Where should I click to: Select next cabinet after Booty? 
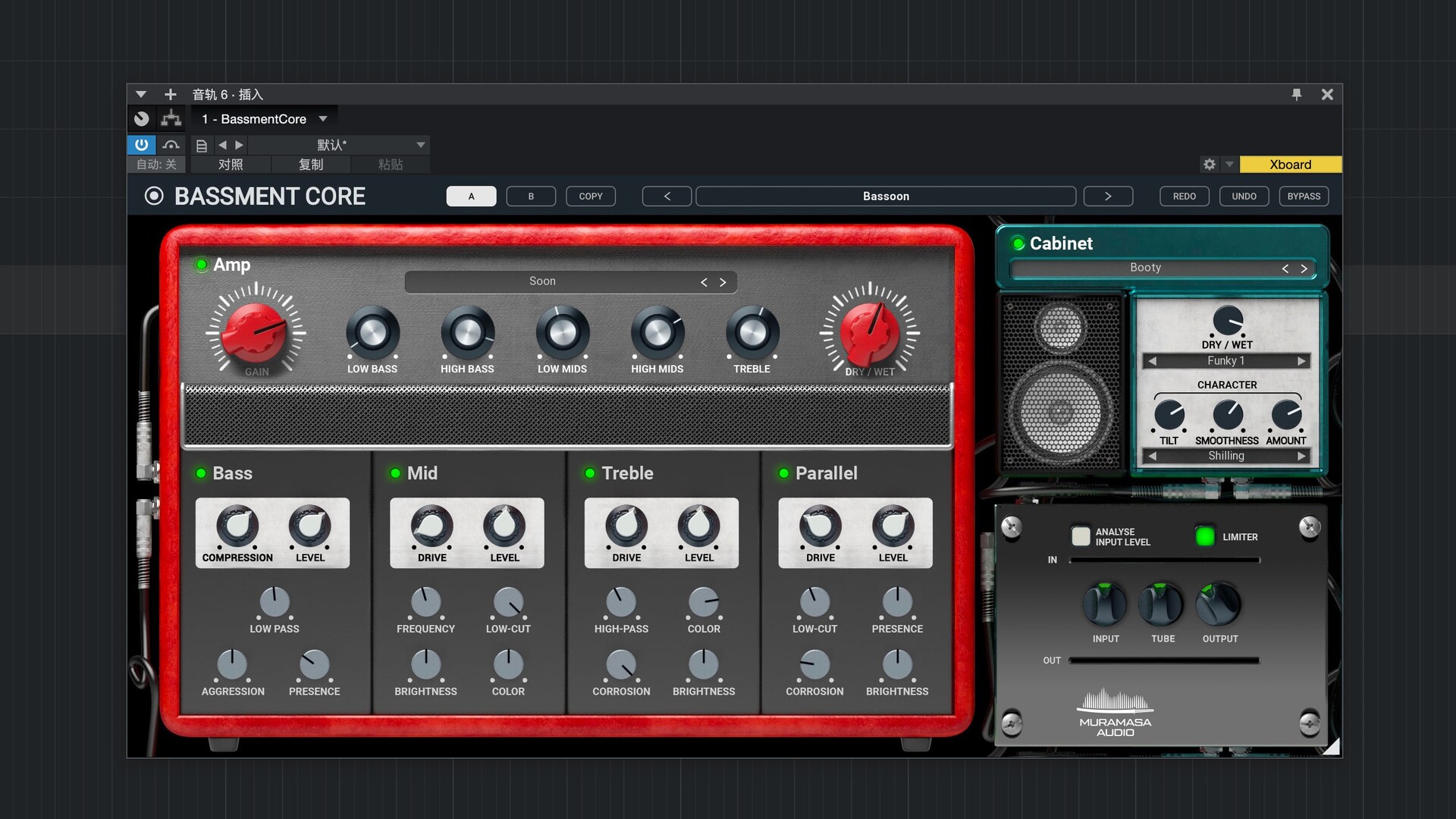pyautogui.click(x=1304, y=268)
